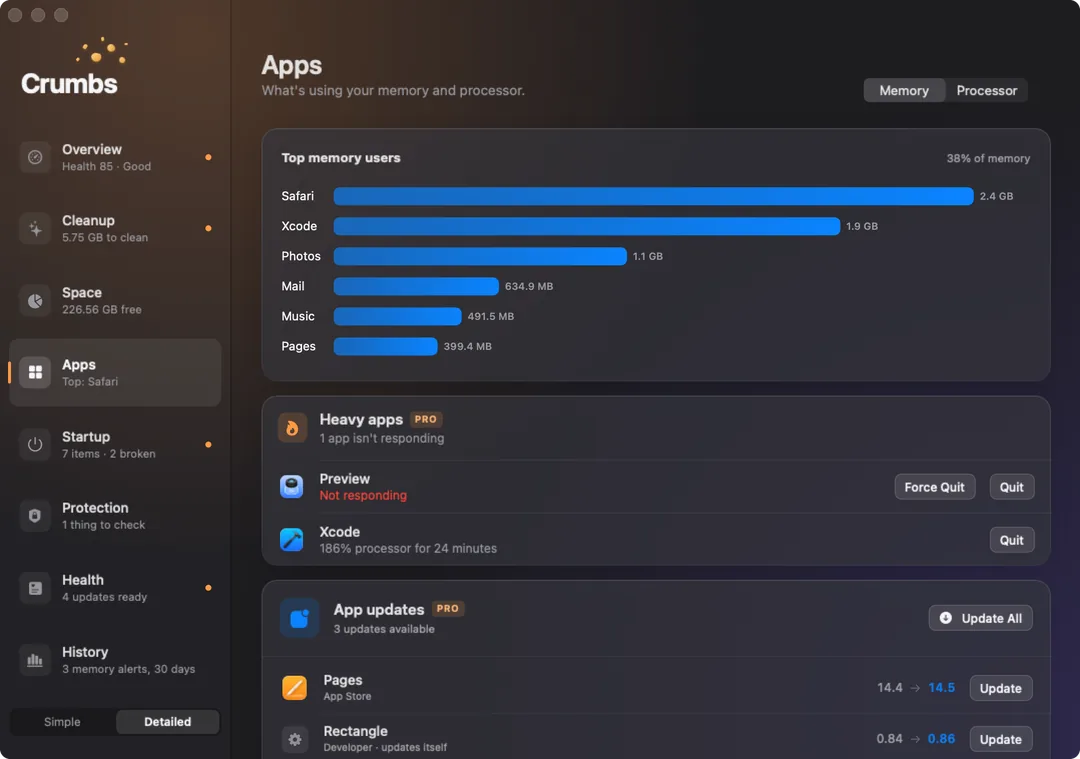Viewport: 1080px width, 759px height.
Task: Click the '3 updates available' text
Action: [x=384, y=629]
